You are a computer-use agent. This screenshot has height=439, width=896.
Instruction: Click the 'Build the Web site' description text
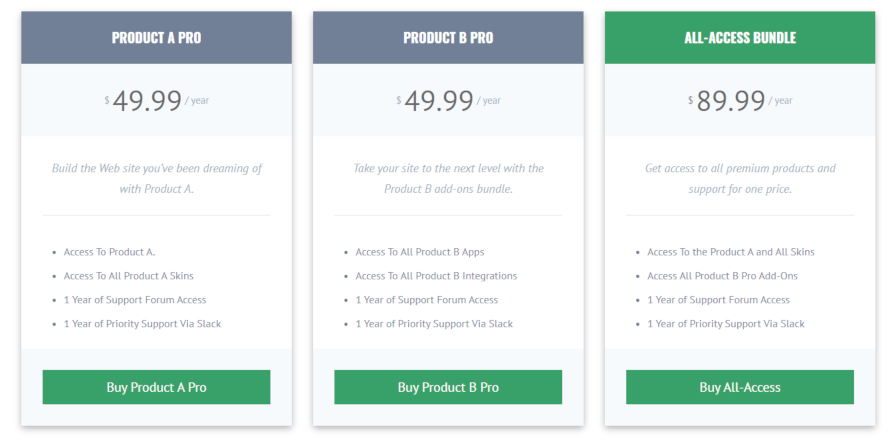click(x=156, y=178)
